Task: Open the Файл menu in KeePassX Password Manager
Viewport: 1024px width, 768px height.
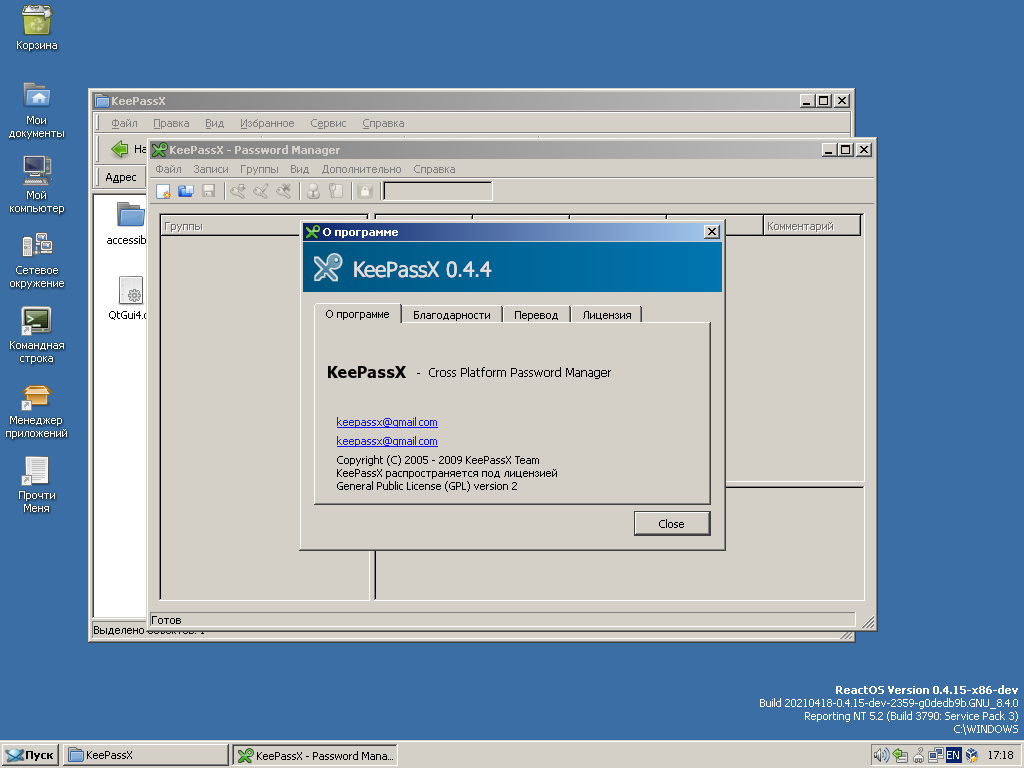Action: tap(168, 169)
